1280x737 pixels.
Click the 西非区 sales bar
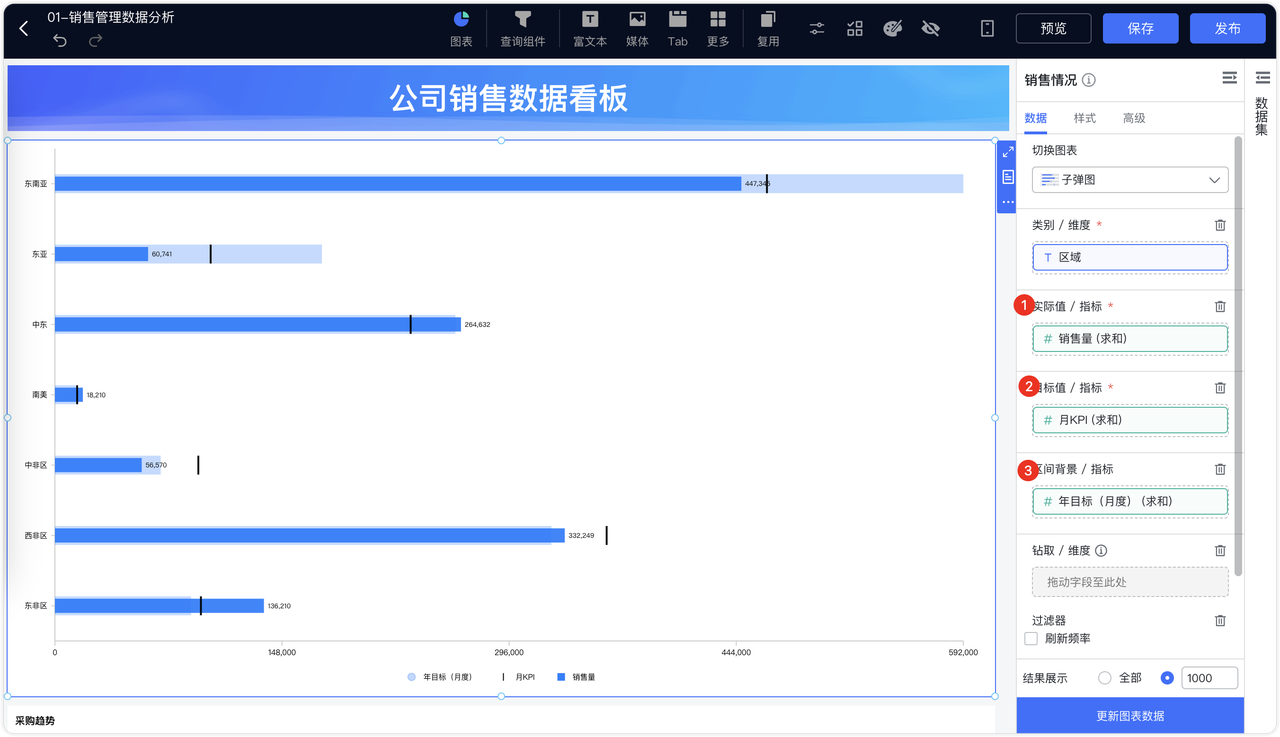tap(310, 535)
